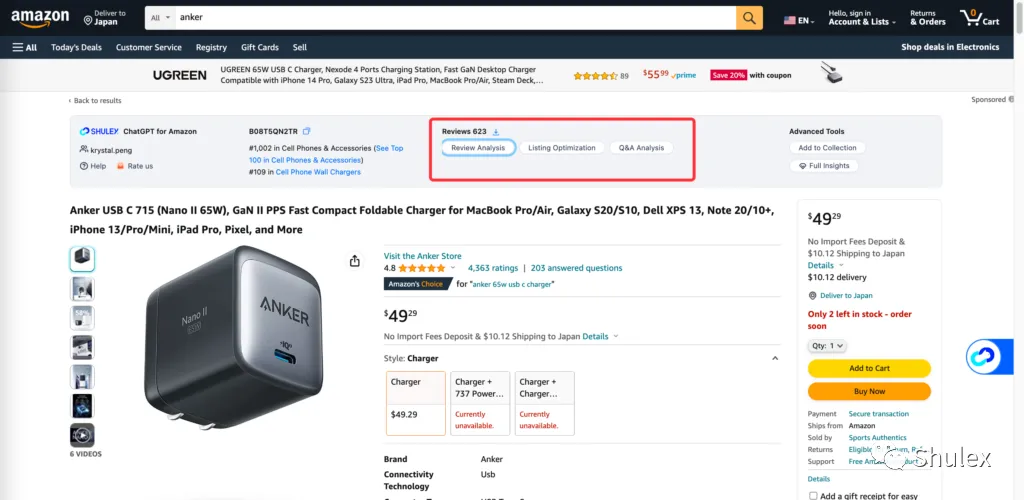Screen dimensions: 1024x500
Task: Click the share icon beside product image
Action: point(355,261)
